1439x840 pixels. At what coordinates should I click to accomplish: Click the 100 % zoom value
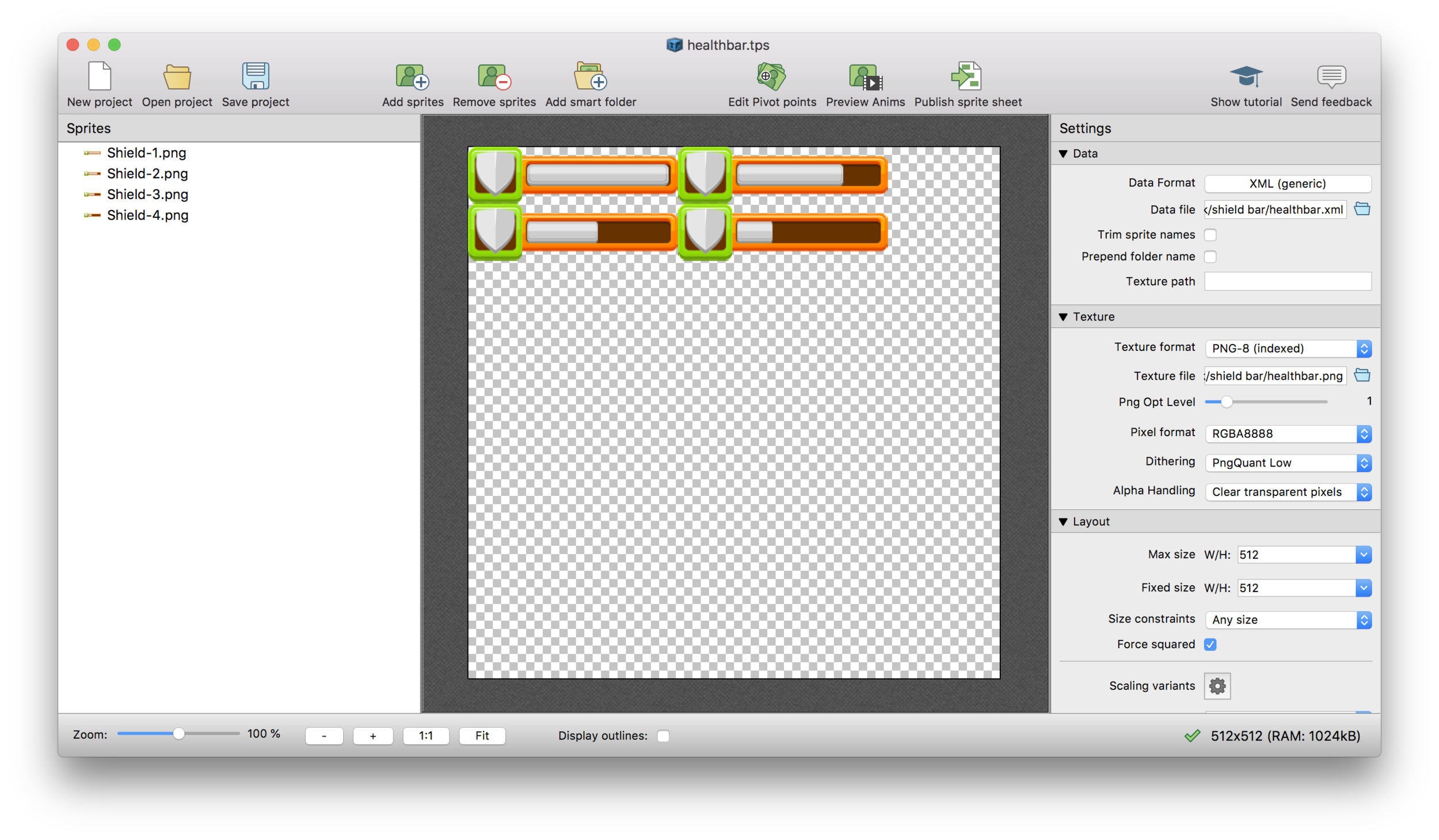(264, 734)
